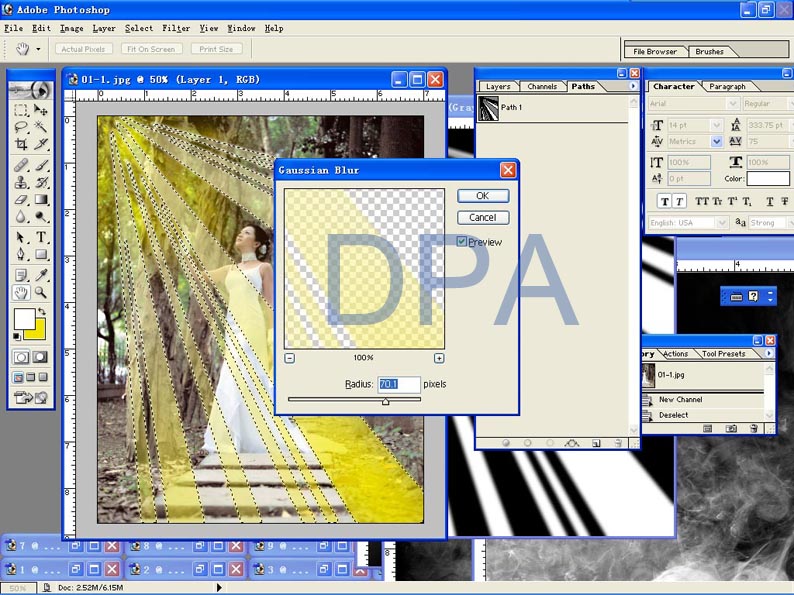Select the Slice tool
Viewport: 794px width, 595px height.
[x=41, y=144]
